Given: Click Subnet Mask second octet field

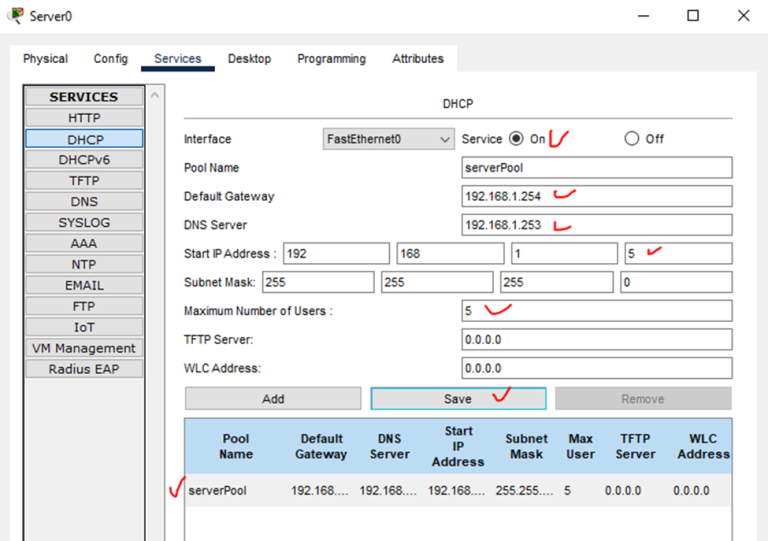Looking at the screenshot, I should 437,282.
